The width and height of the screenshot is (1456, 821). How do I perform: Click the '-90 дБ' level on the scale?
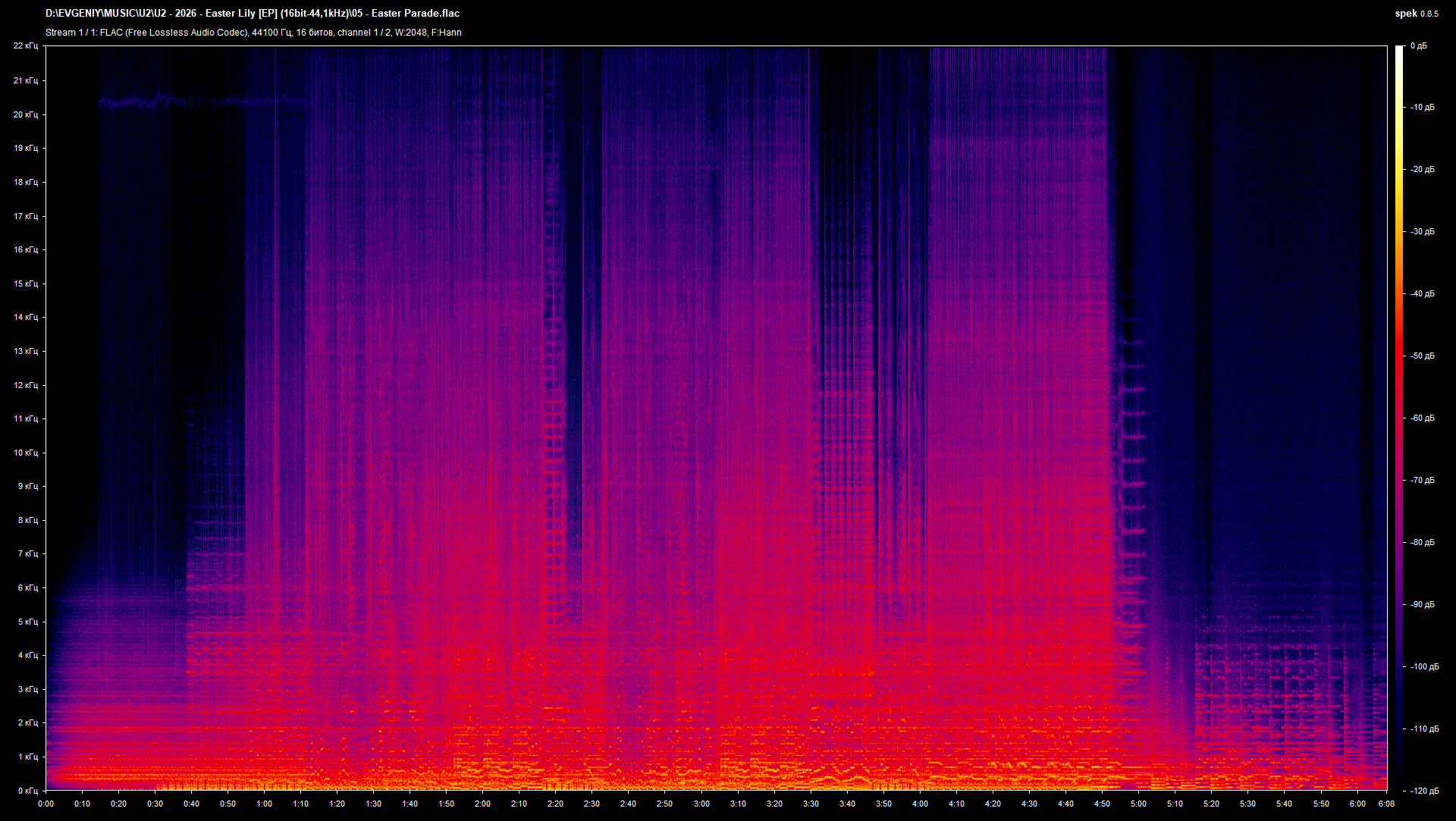[x=1423, y=605]
